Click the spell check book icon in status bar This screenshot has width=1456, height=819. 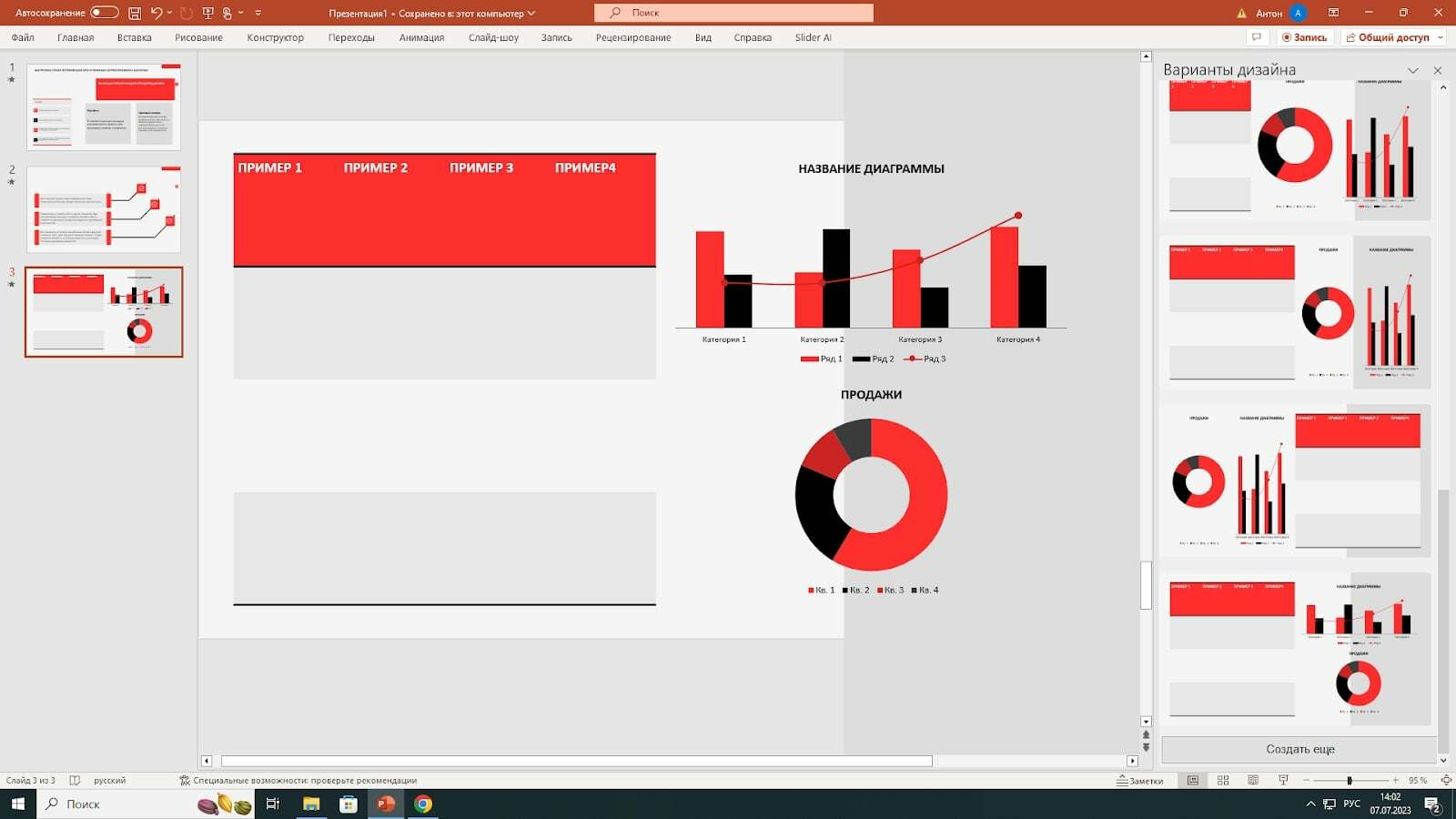[75, 780]
